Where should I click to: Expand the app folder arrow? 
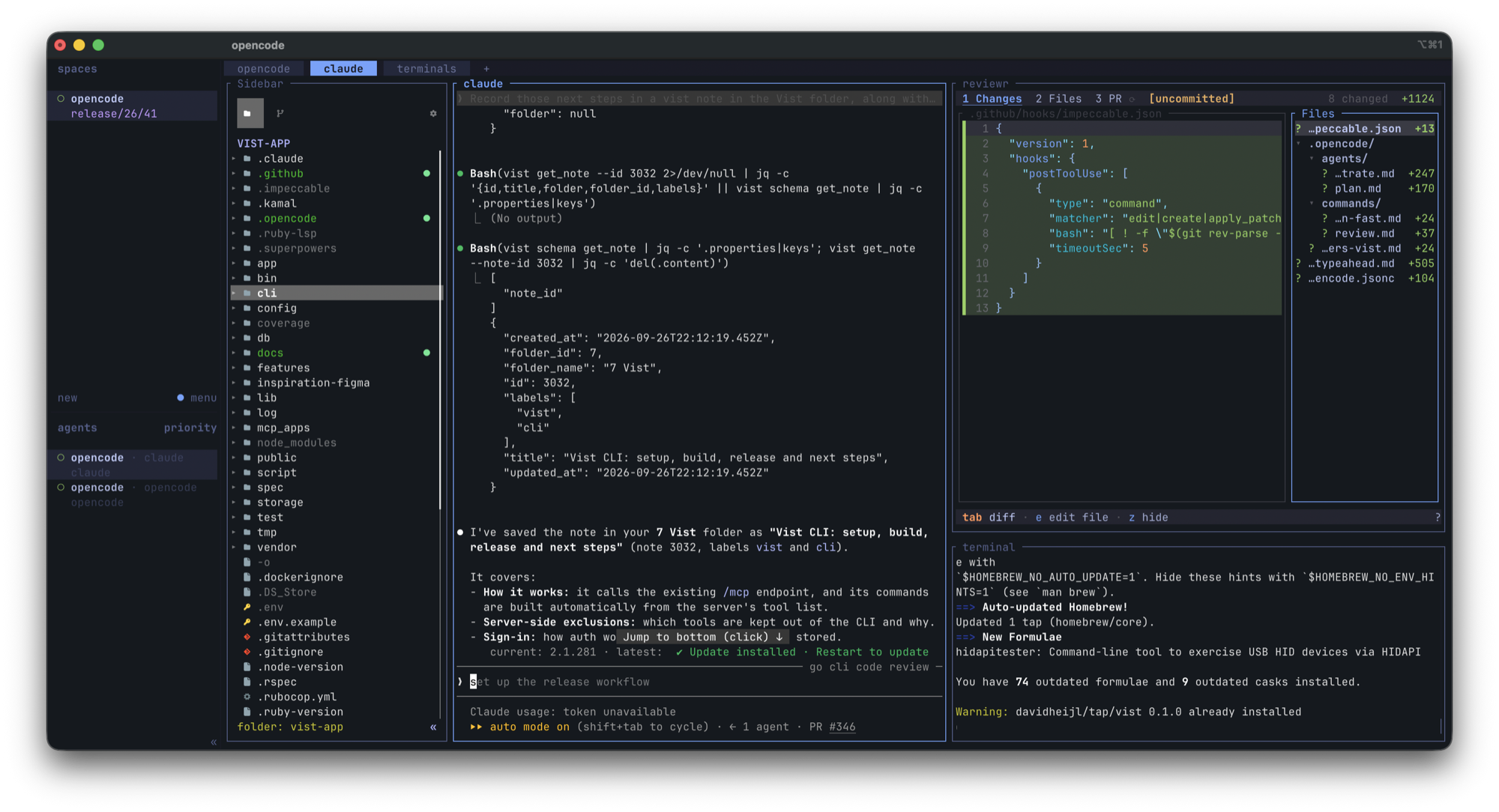(234, 263)
